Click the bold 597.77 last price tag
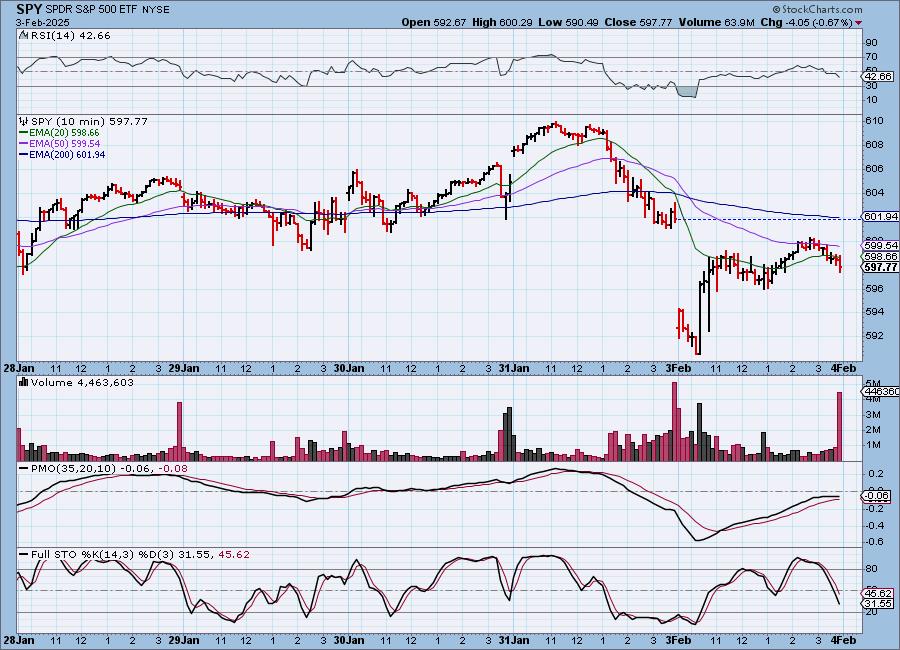The width and height of the screenshot is (900, 650). pyautogui.click(x=880, y=267)
